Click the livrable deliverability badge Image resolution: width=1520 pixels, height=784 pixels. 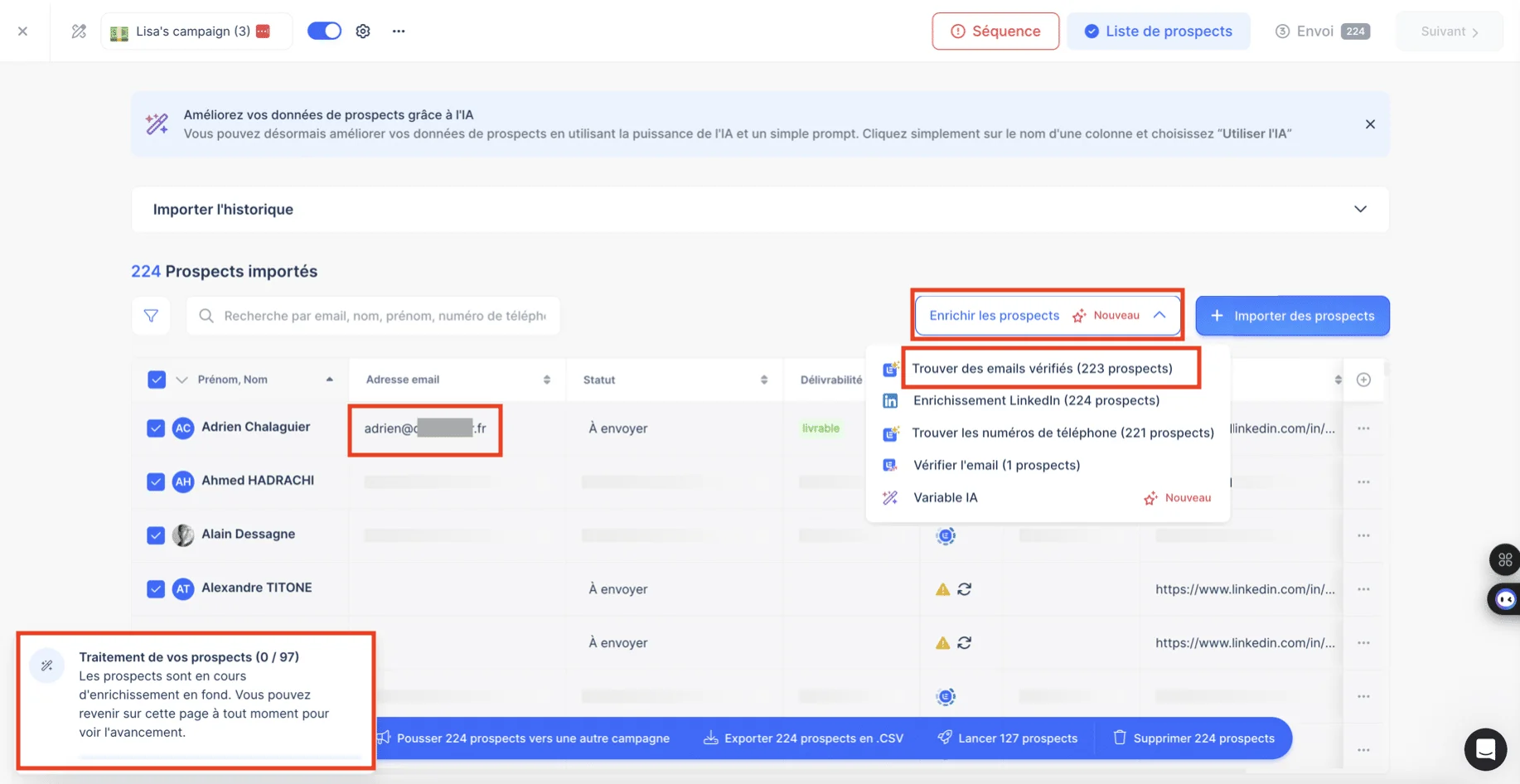coord(821,428)
